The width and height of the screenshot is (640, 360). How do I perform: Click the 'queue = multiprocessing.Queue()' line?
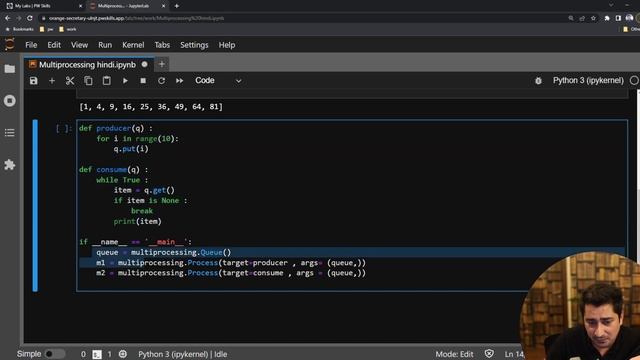[x=164, y=252]
